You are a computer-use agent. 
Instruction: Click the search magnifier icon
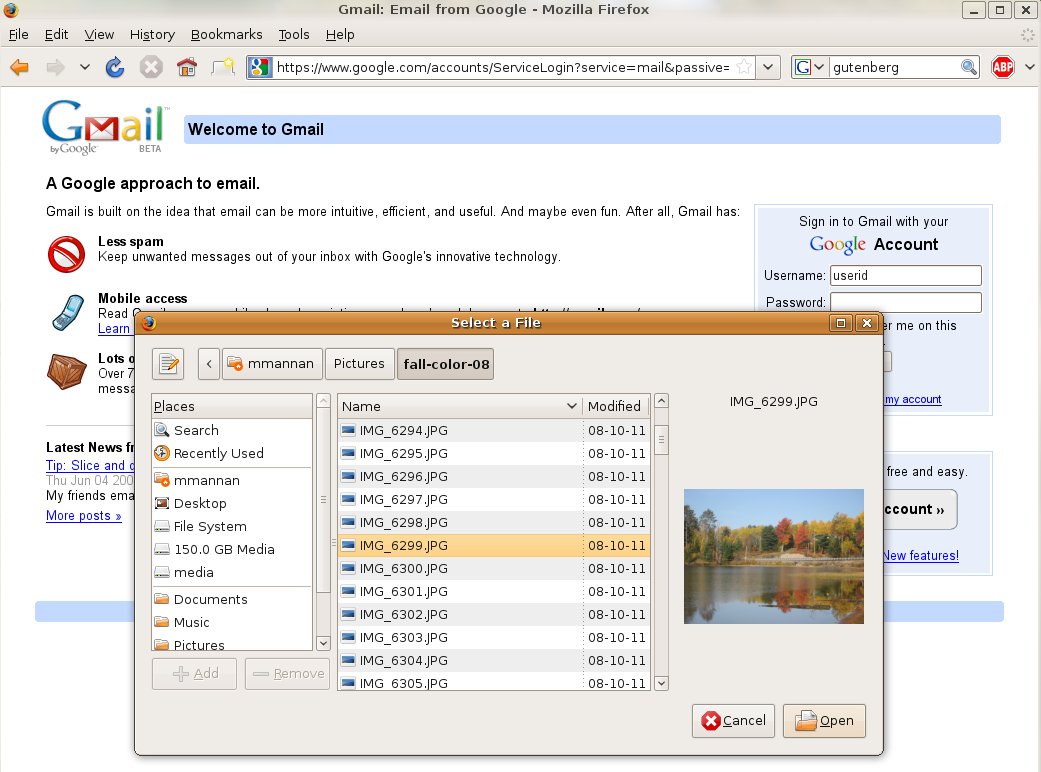(969, 67)
